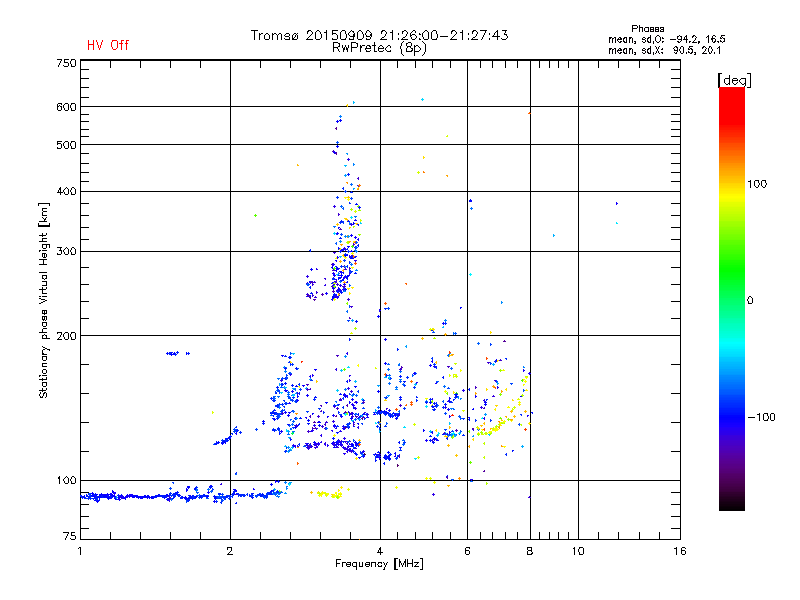Click the colorbar tick label '-100'
The image size is (800, 600).
pyautogui.click(x=761, y=417)
